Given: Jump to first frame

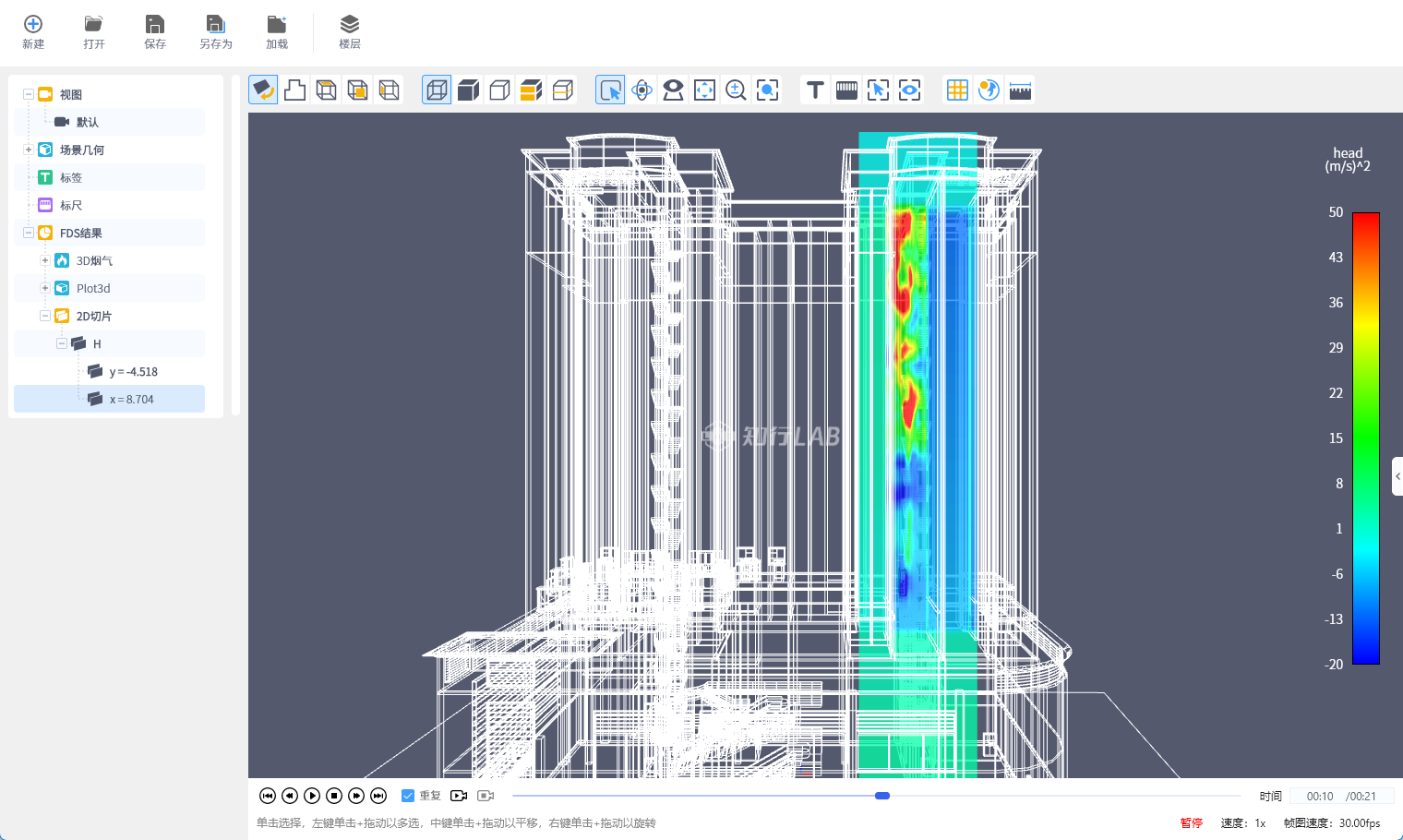Looking at the screenshot, I should pyautogui.click(x=268, y=796).
